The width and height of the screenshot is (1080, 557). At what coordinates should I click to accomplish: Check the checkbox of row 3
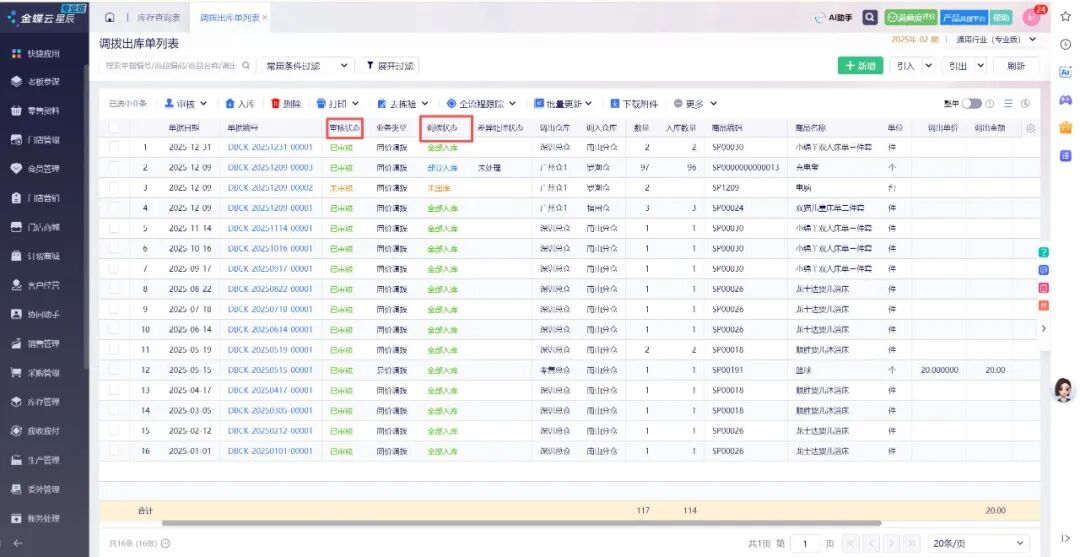pyautogui.click(x=114, y=187)
